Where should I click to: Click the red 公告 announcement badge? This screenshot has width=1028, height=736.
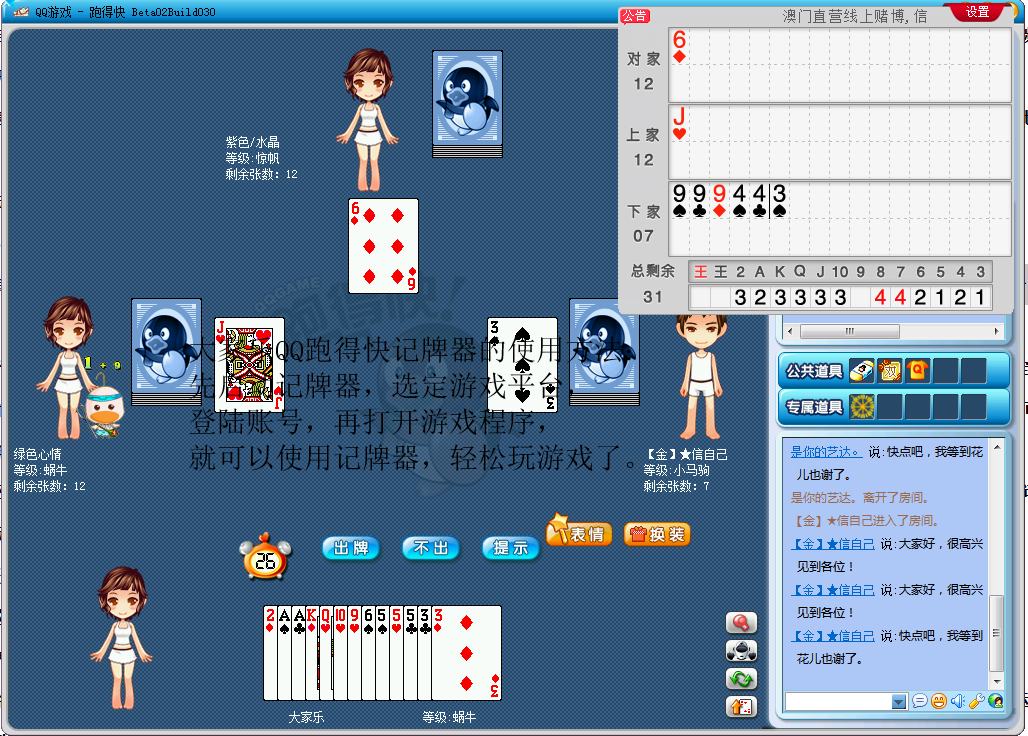coord(634,16)
